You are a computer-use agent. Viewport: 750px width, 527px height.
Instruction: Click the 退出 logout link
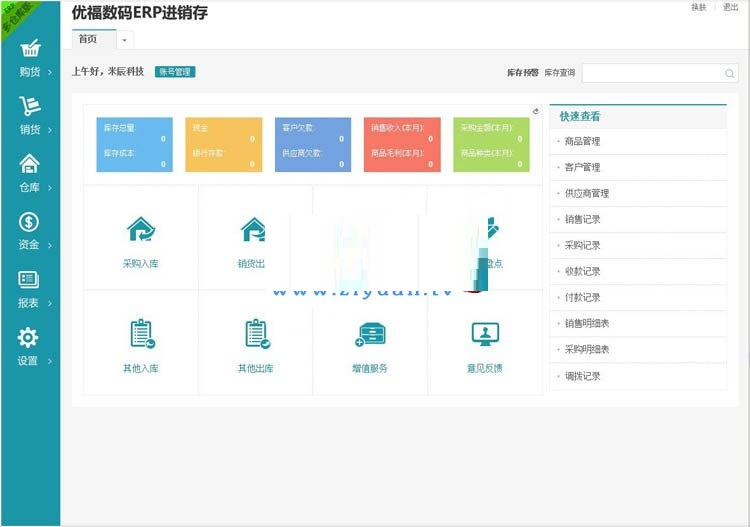point(731,7)
